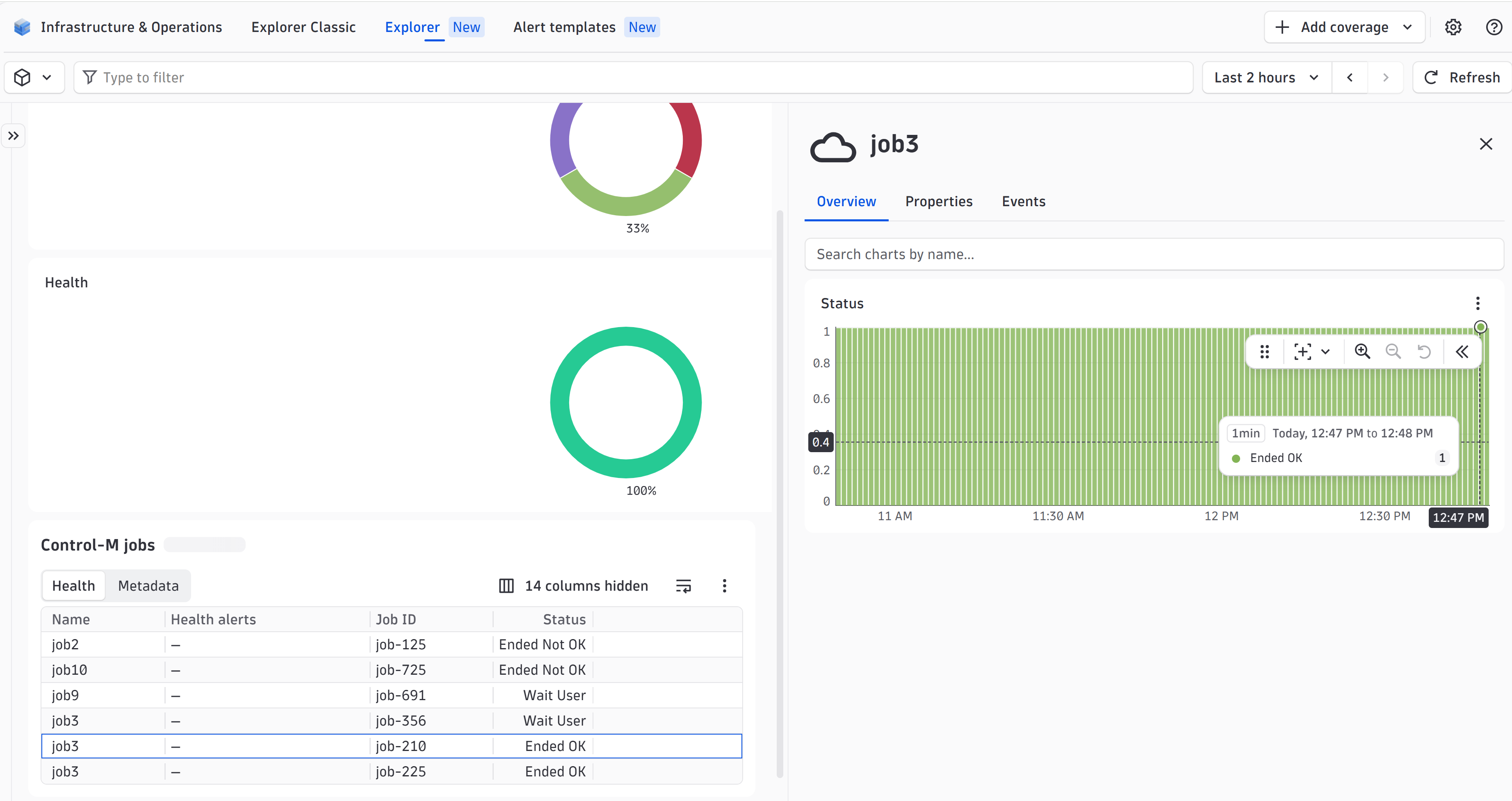The height and width of the screenshot is (801, 1512).
Task: Switch to the Overview tab
Action: [x=846, y=201]
